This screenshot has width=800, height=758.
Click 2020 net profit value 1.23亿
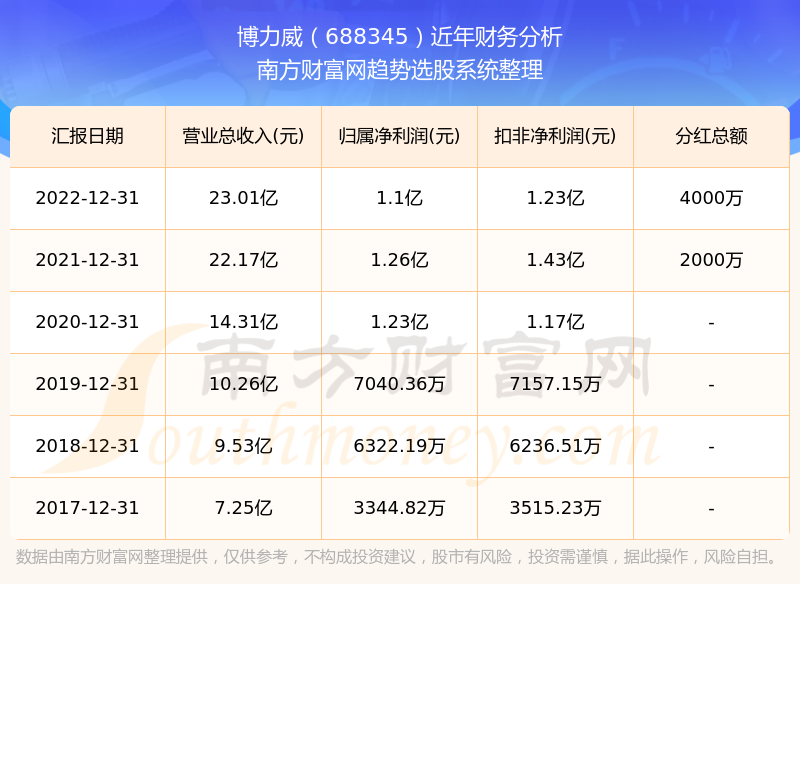[399, 322]
